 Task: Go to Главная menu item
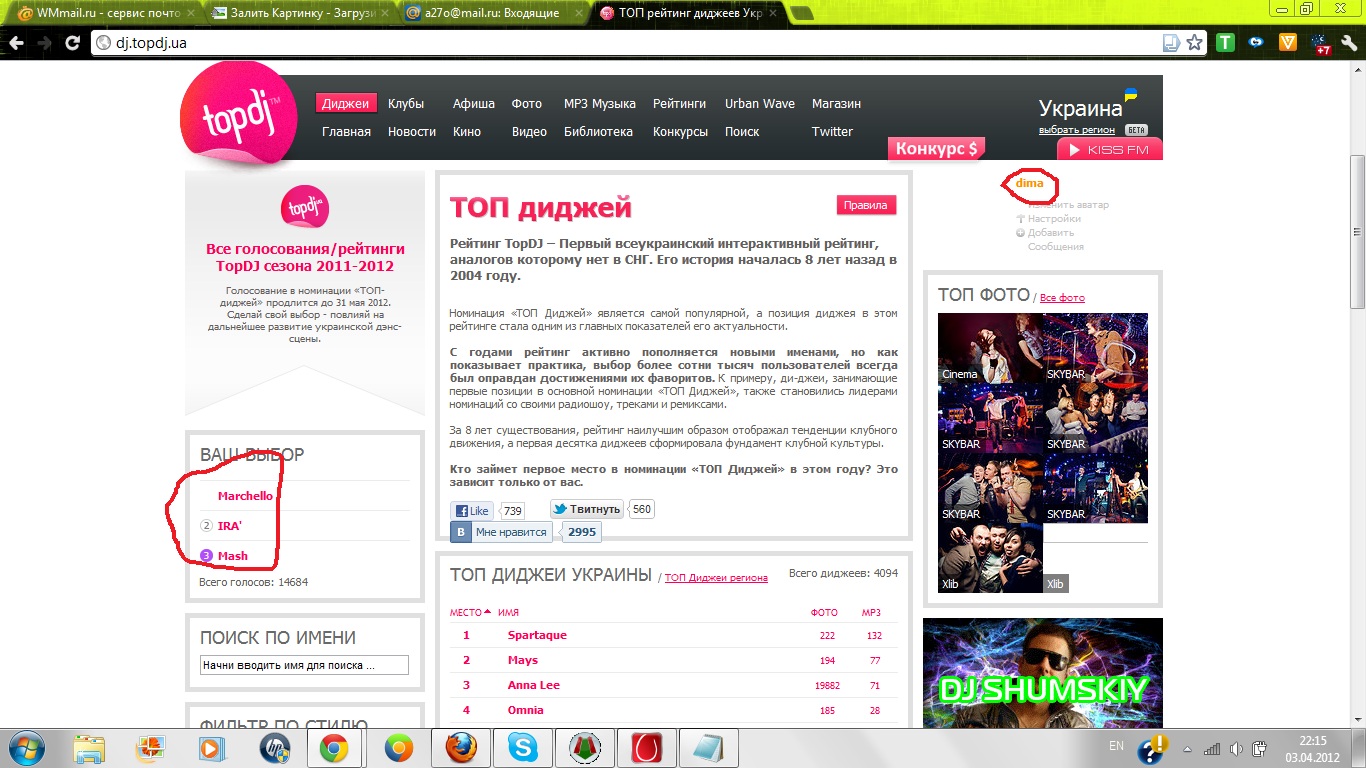coord(346,132)
